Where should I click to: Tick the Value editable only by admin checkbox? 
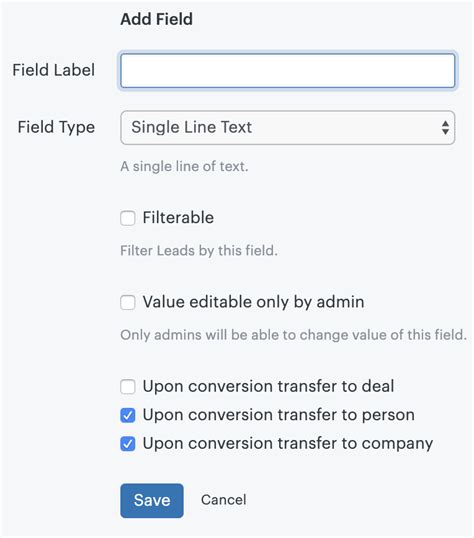(128, 303)
